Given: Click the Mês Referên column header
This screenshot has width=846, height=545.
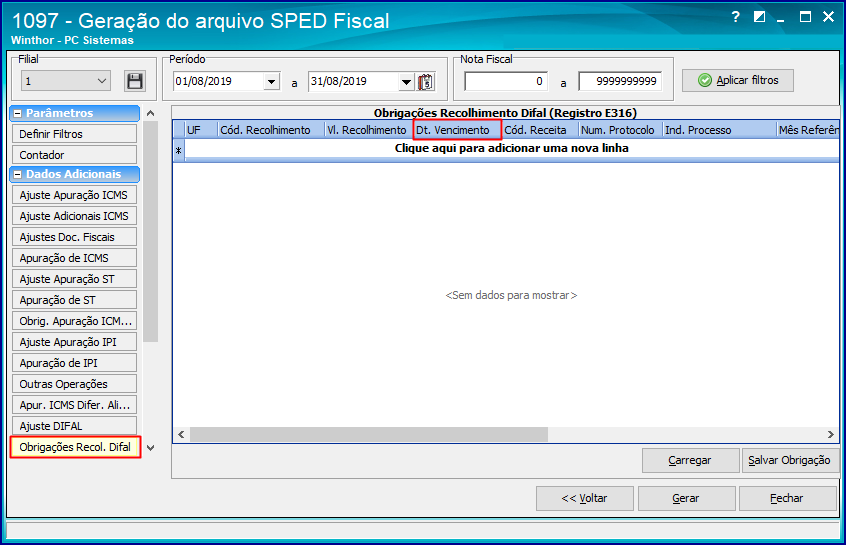Looking at the screenshot, I should coord(808,130).
